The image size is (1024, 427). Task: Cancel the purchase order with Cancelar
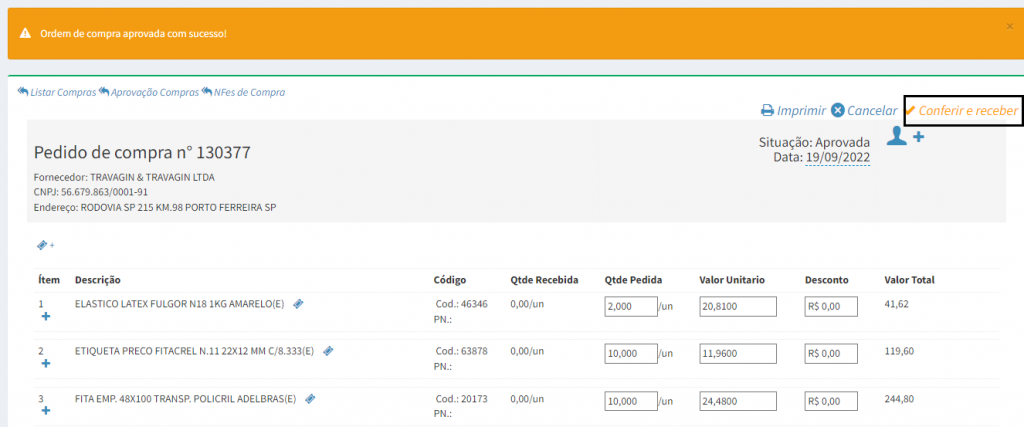point(864,111)
